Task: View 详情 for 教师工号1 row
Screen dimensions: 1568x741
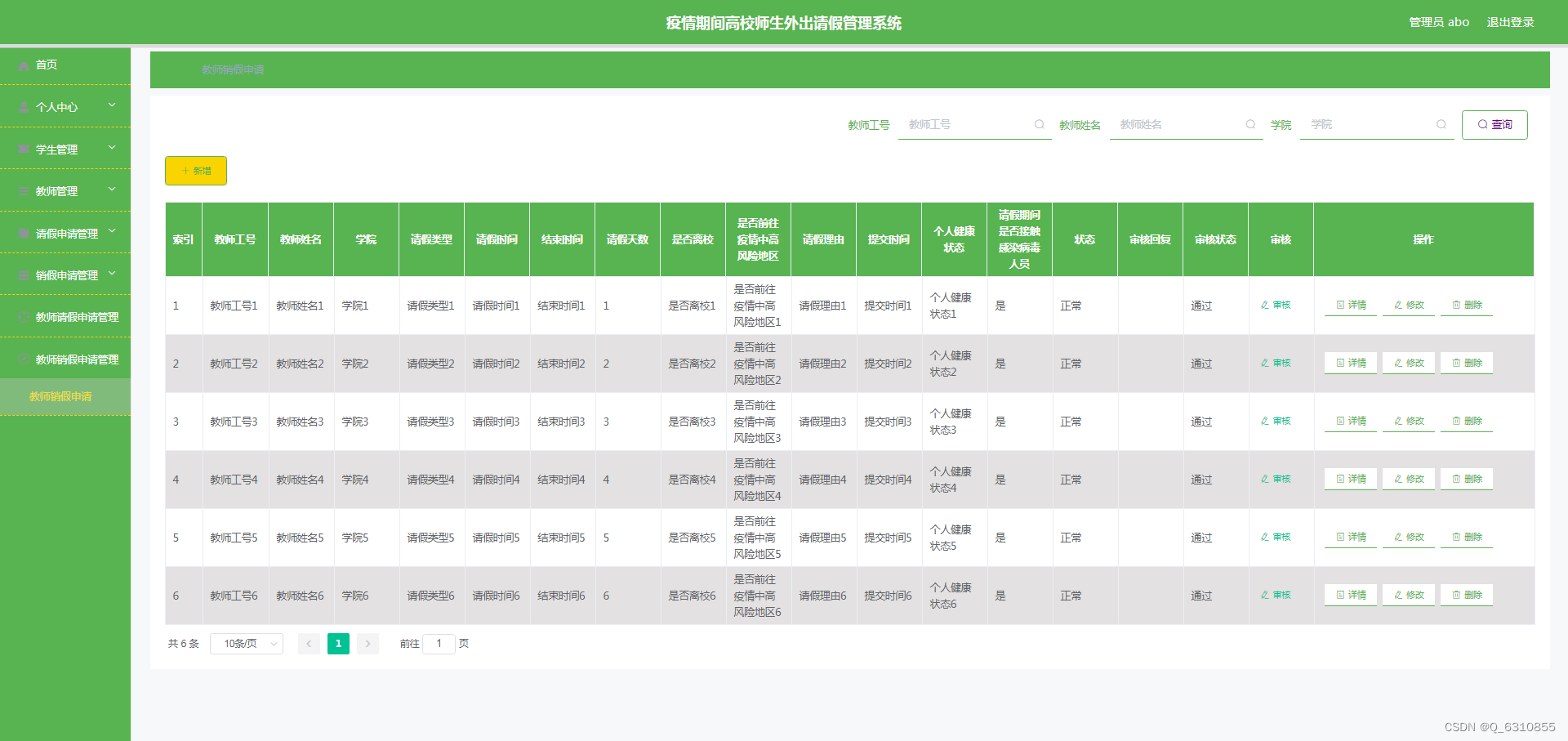Action: pyautogui.click(x=1351, y=305)
